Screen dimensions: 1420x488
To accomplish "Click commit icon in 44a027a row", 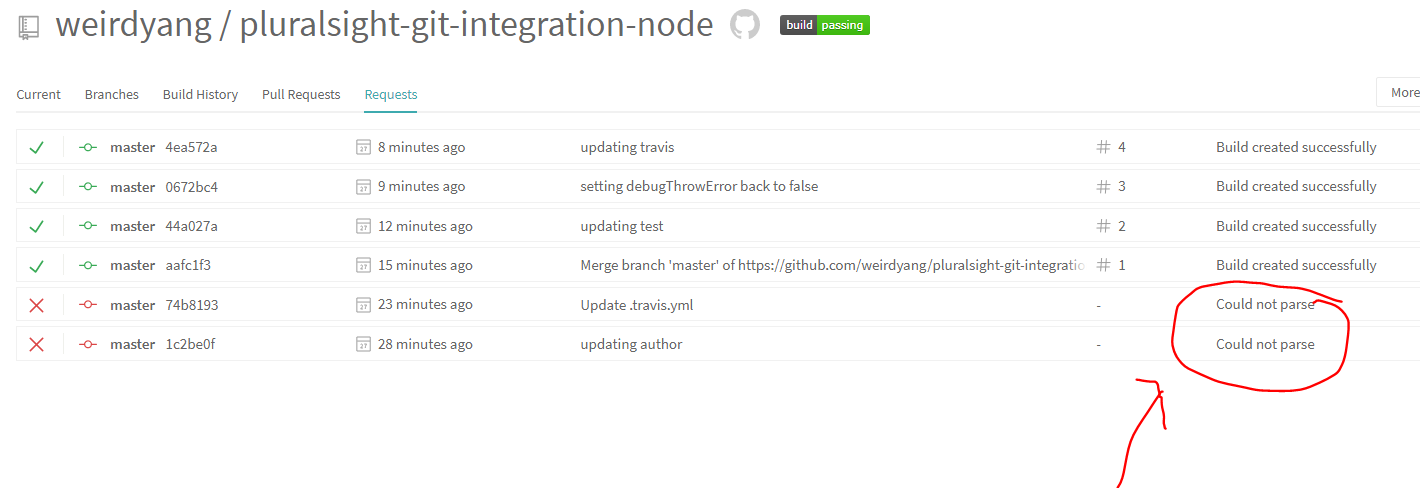I will (88, 226).
